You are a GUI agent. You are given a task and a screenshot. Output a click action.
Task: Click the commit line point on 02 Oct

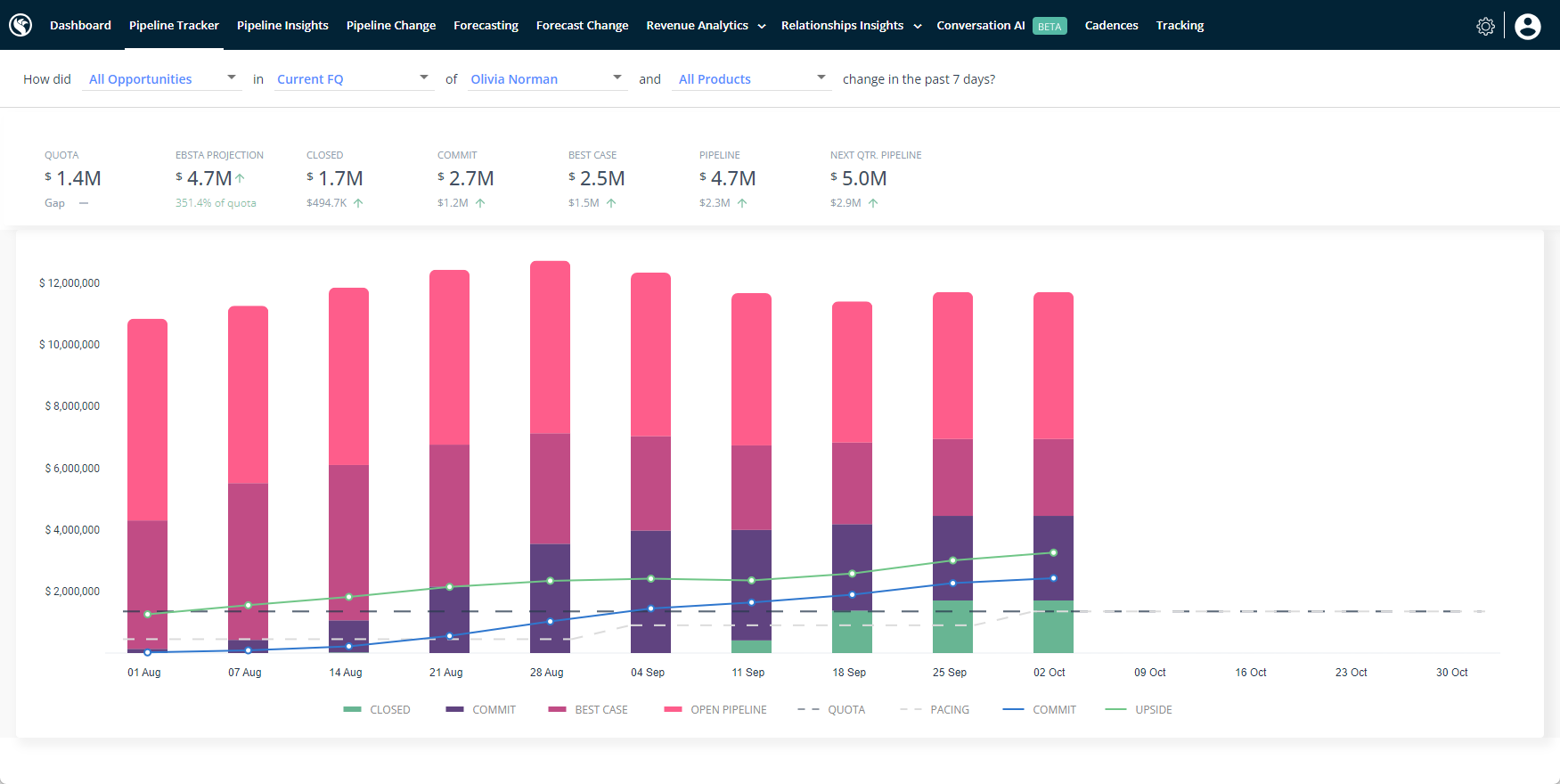coord(1053,578)
